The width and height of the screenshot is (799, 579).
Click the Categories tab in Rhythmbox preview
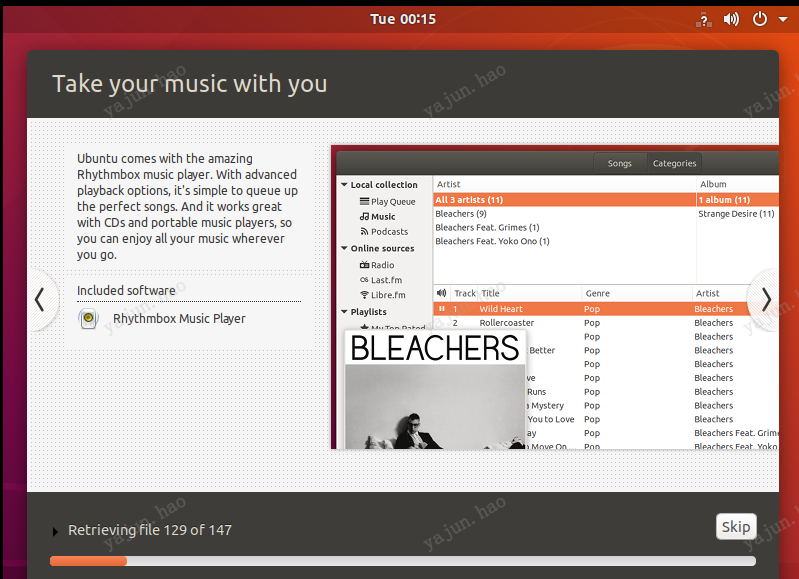pyautogui.click(x=674, y=163)
